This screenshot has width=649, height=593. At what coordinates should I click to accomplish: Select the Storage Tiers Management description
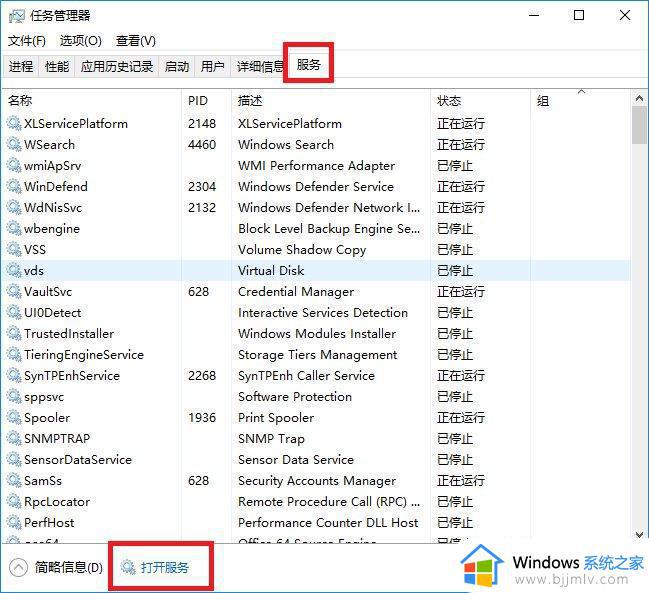click(x=317, y=355)
